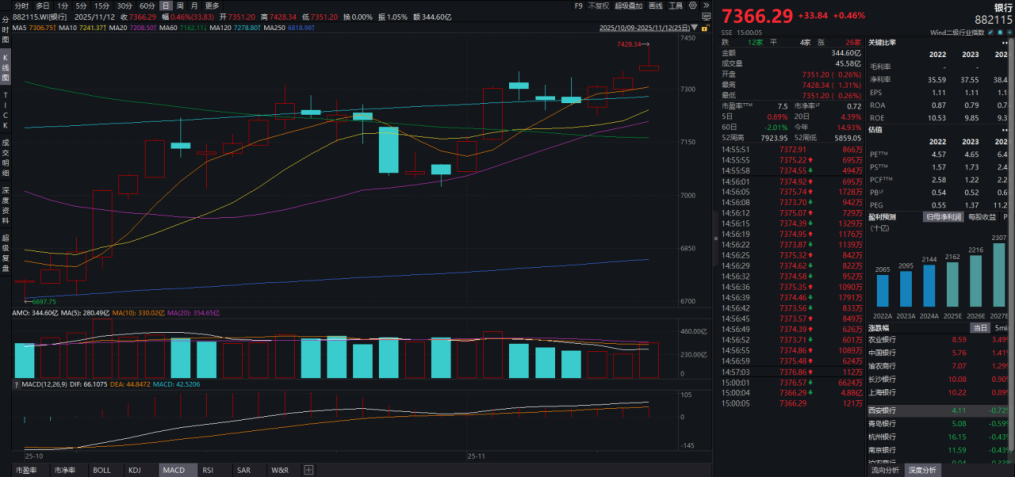Open the 更多 periods dropdown

point(212,5)
